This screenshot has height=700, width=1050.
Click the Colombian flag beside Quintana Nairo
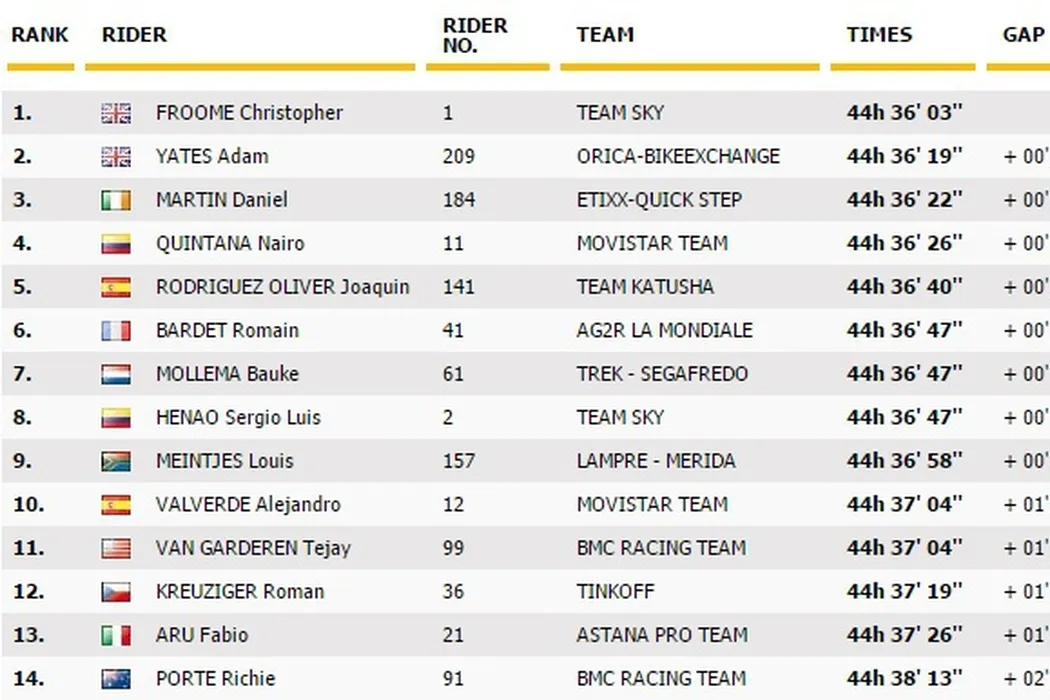coord(116,244)
